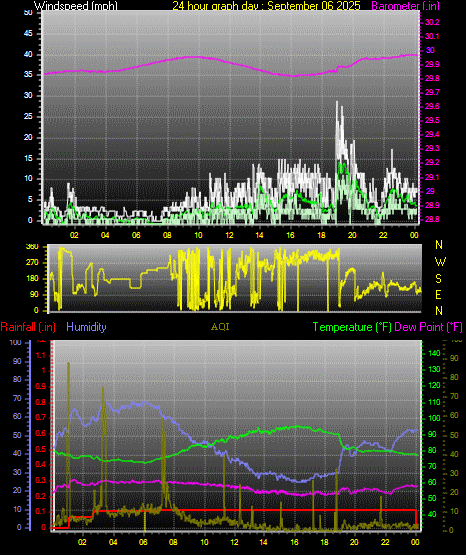Click the '29.8' barometer axis value
Viewport: 466px width, 555px height.
click(x=432, y=79)
